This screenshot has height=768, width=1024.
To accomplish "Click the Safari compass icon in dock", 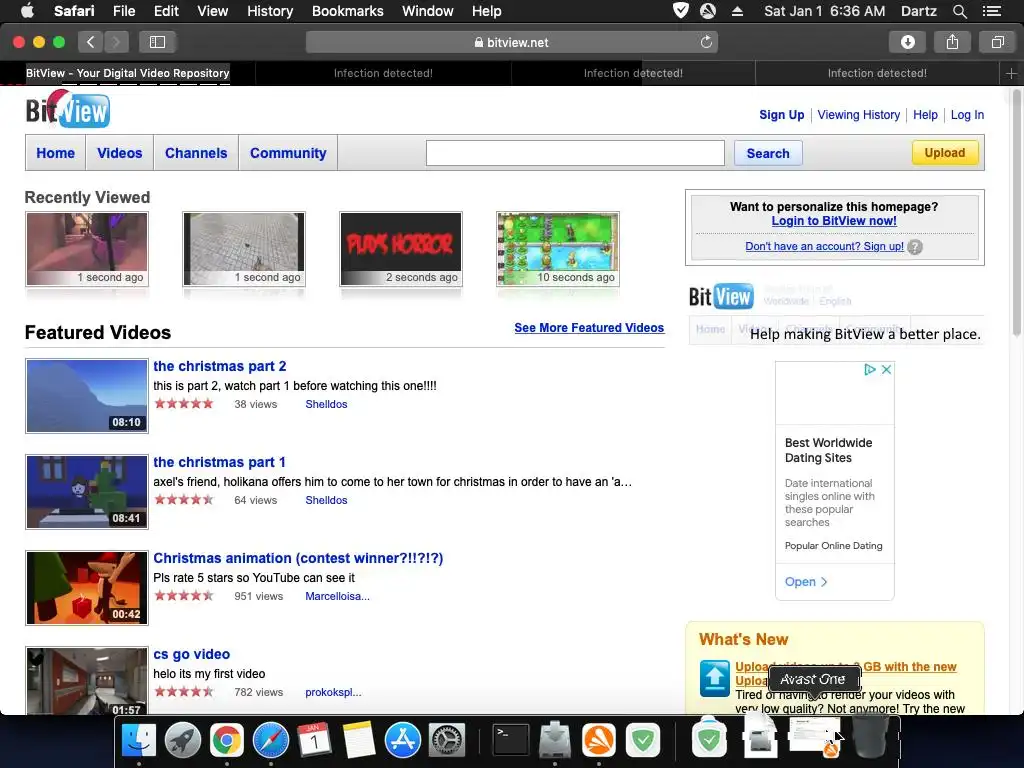I will click(x=270, y=740).
